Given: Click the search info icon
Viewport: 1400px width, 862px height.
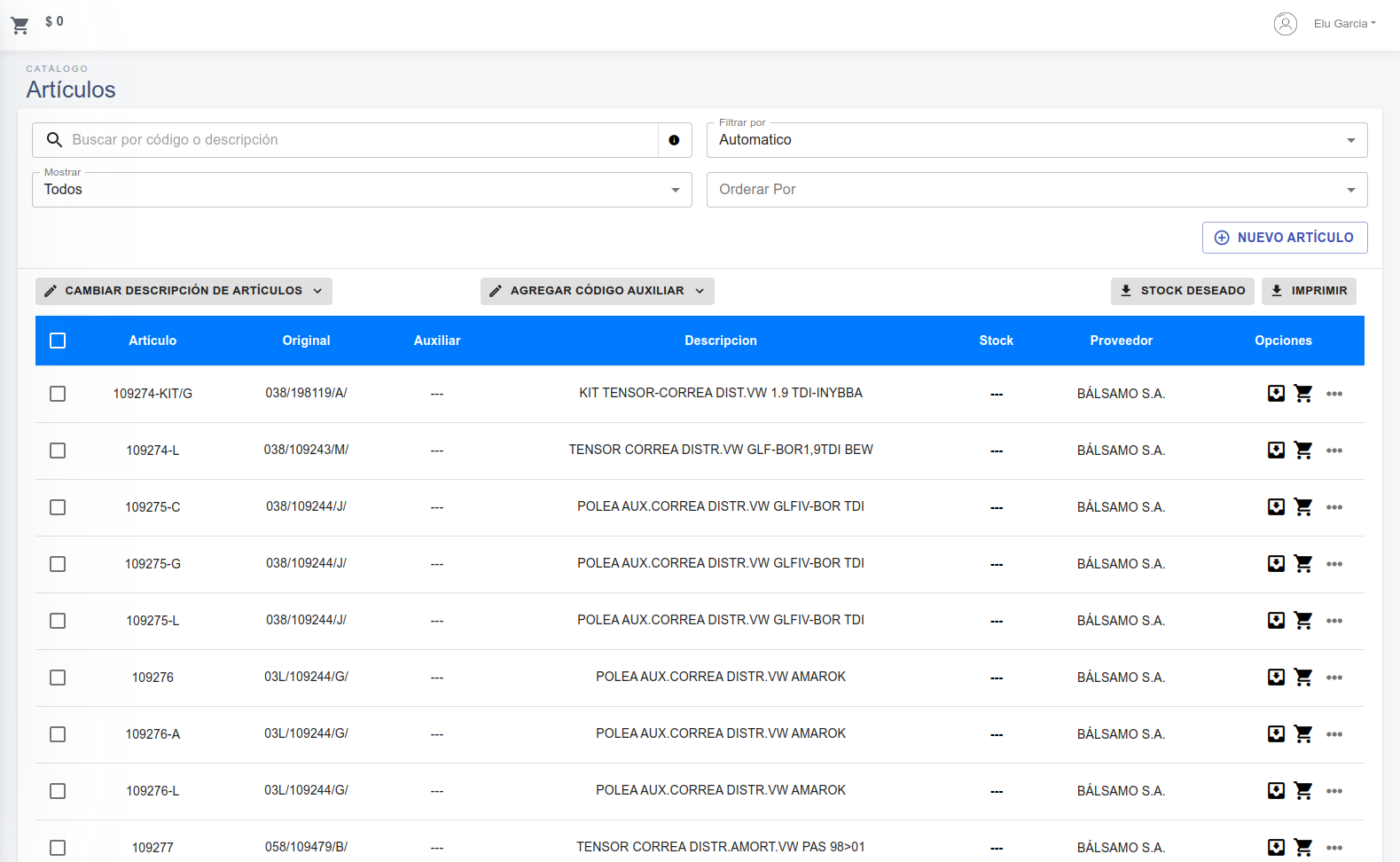Looking at the screenshot, I should point(674,140).
